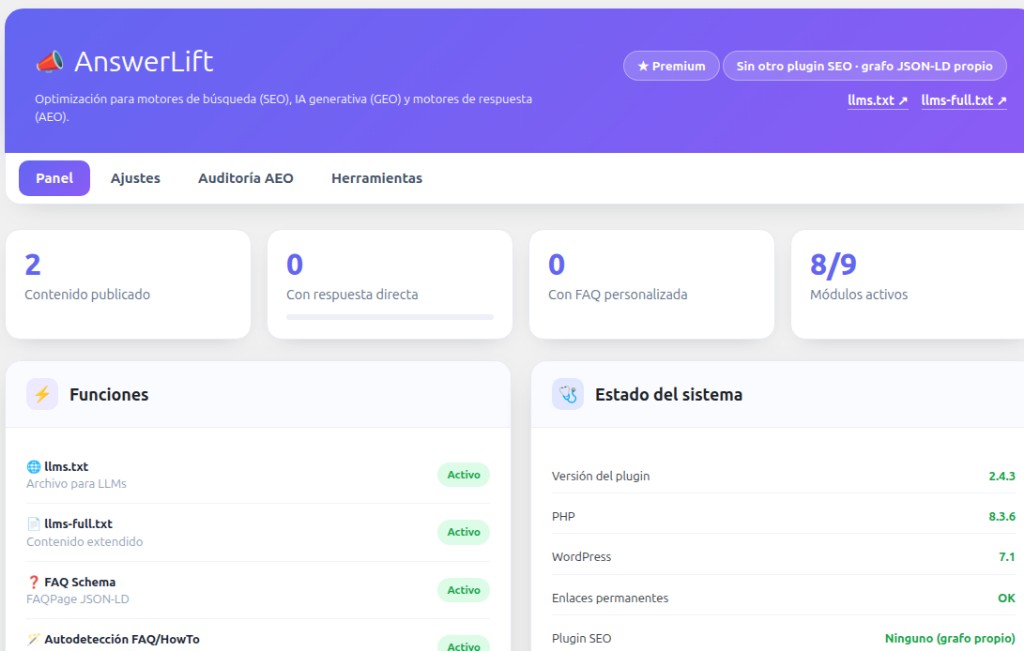
Task: Click the globe icon beside llms.txt
Action: [x=33, y=467]
